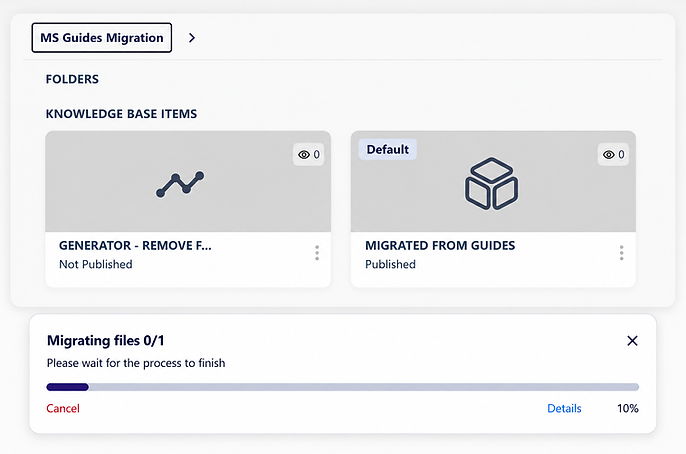Viewport: 686px width, 454px height.
Task: Open the MIGRATED FROM GUIDES item title
Action: 440,246
